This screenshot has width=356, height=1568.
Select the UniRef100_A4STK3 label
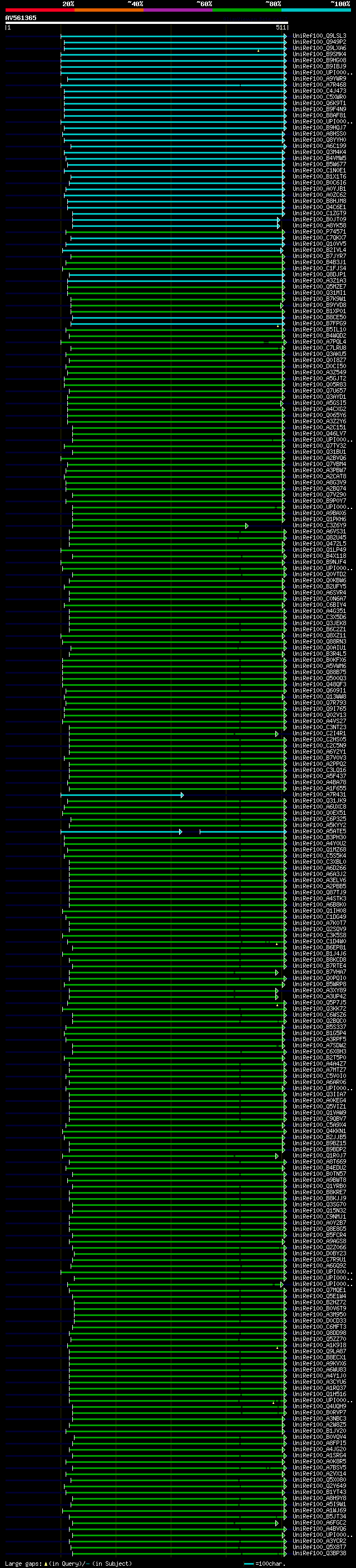click(x=319, y=898)
